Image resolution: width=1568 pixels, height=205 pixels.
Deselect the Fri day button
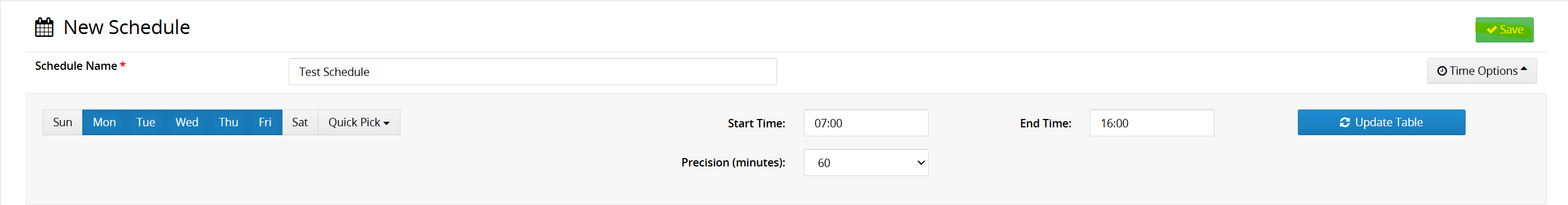pos(265,122)
